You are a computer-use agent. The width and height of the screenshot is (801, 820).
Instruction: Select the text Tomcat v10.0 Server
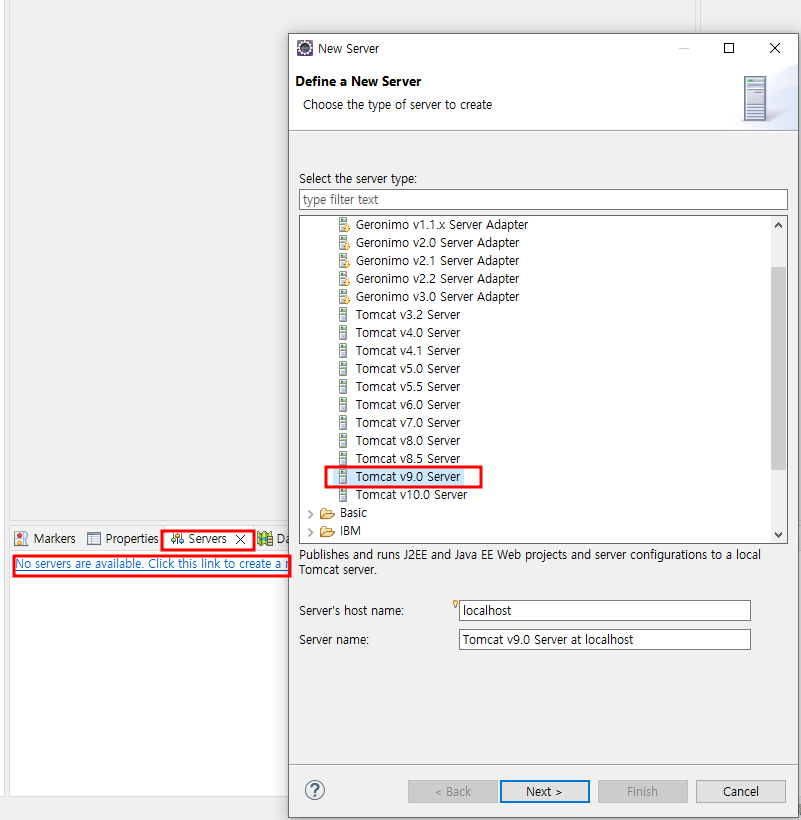click(x=411, y=495)
